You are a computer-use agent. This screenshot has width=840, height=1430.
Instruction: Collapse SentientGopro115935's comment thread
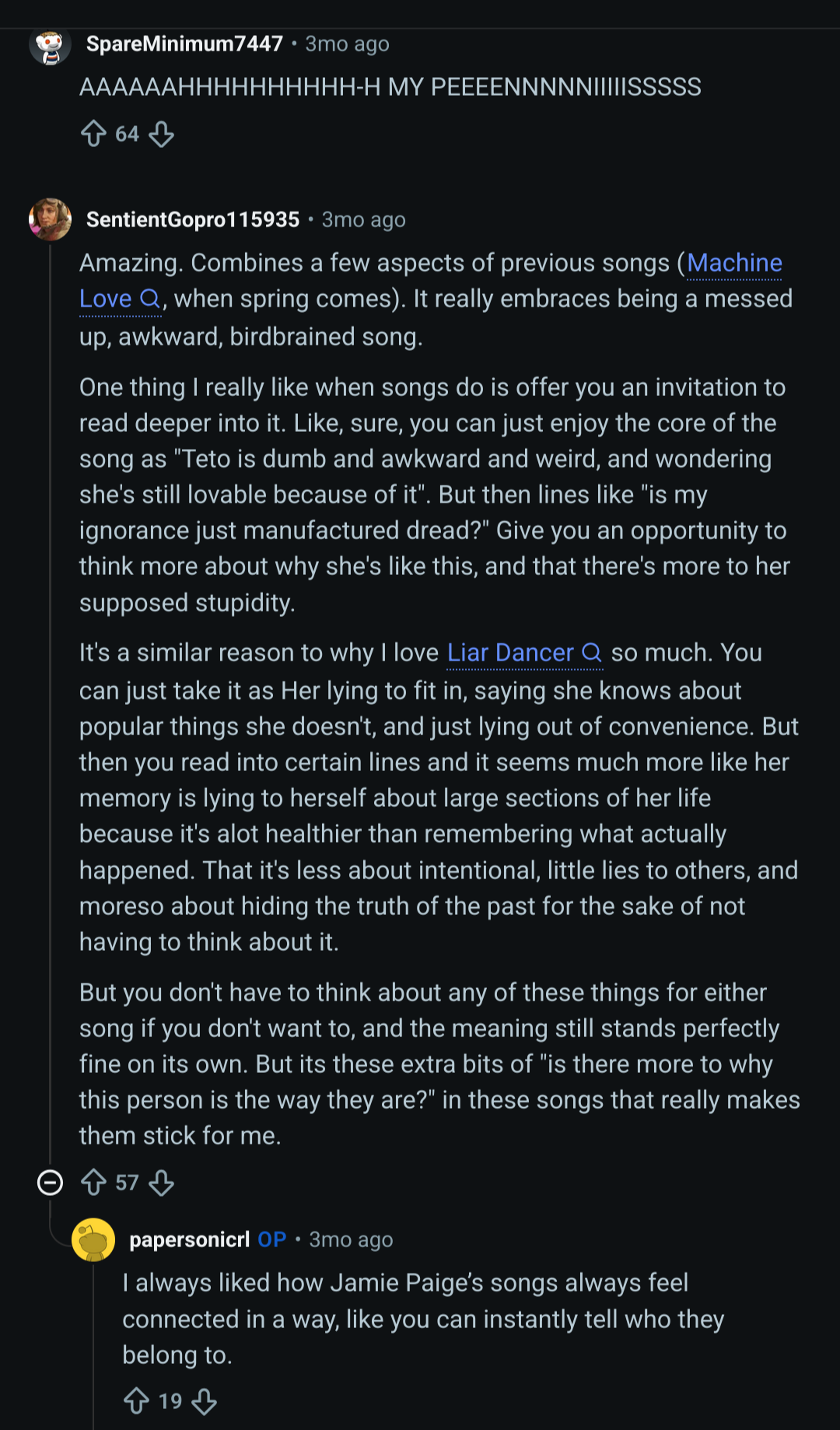click(x=51, y=1183)
